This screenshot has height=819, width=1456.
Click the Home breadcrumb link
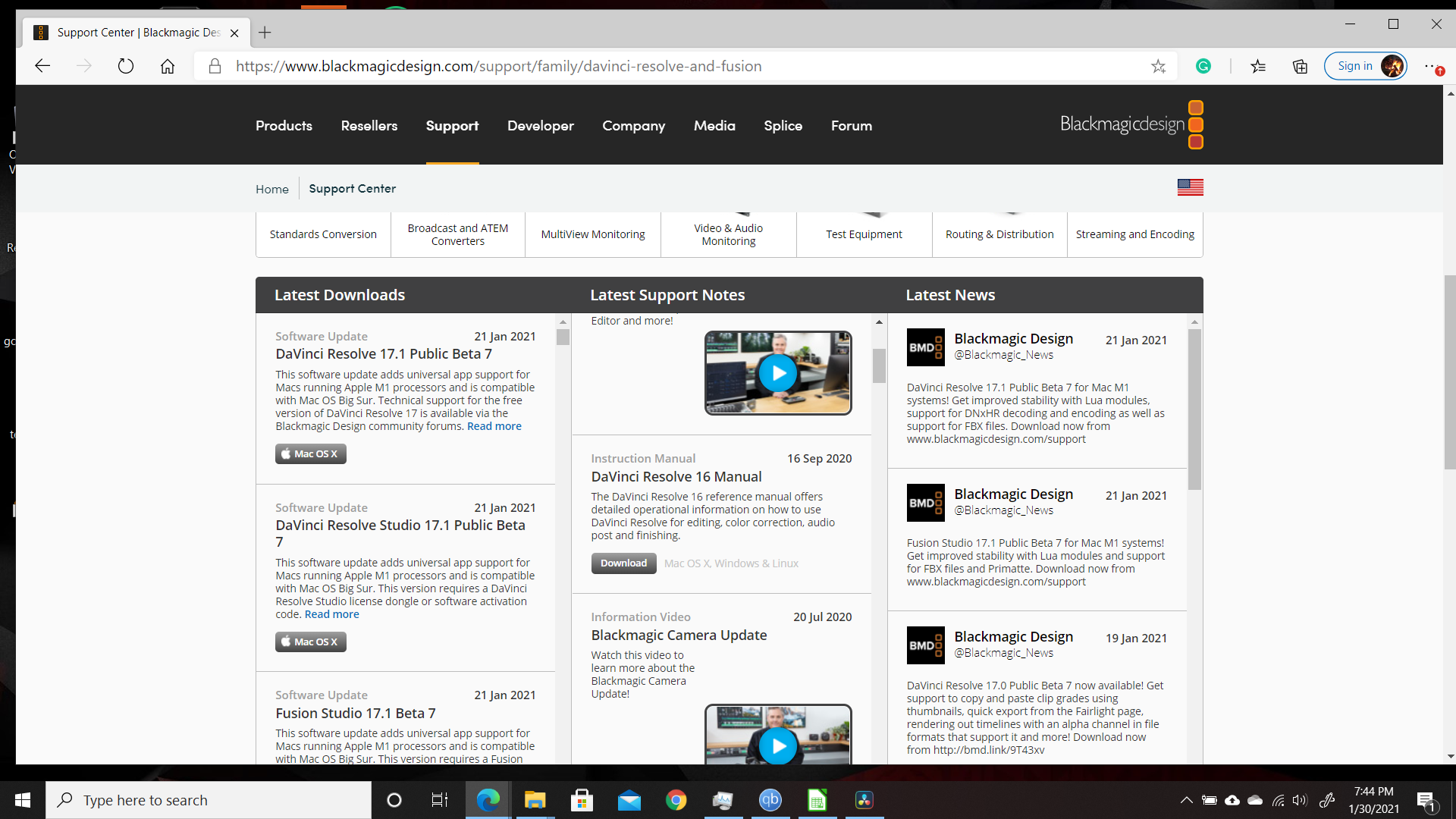point(272,189)
